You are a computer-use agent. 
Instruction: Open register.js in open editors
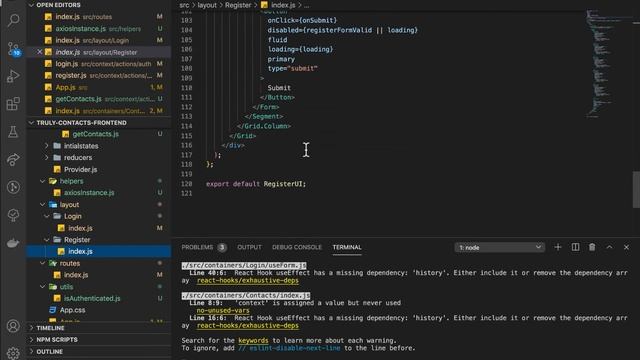point(99,76)
